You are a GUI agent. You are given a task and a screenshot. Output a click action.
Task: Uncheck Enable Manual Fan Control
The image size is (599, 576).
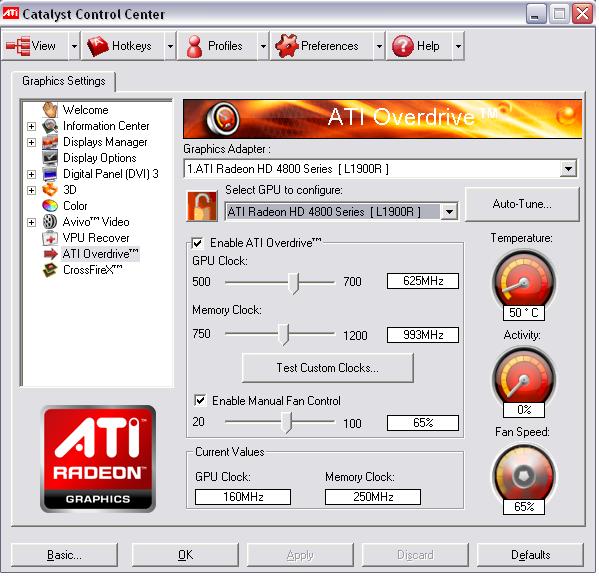point(200,401)
